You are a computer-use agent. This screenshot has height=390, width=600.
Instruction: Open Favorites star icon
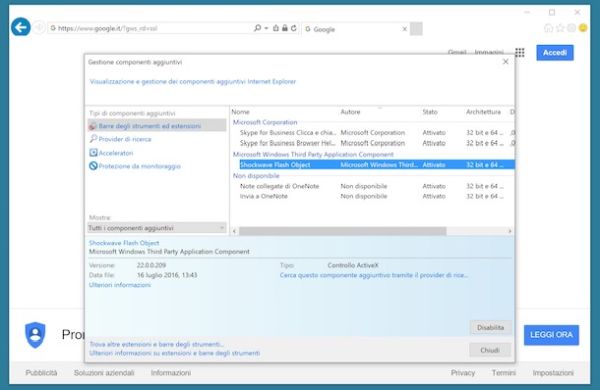coord(560,28)
